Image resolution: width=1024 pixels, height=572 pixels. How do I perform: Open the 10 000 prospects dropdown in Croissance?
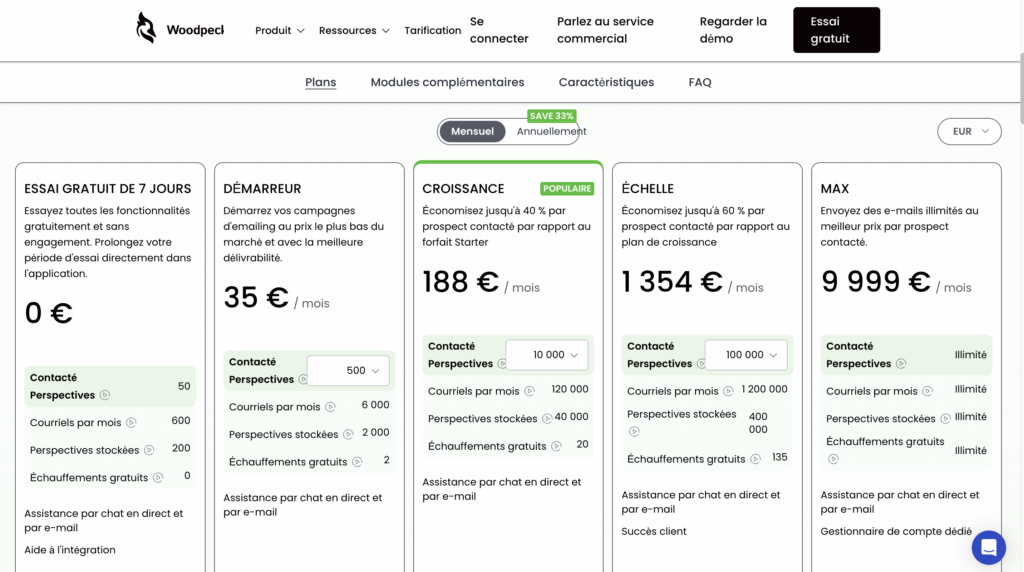click(x=547, y=355)
